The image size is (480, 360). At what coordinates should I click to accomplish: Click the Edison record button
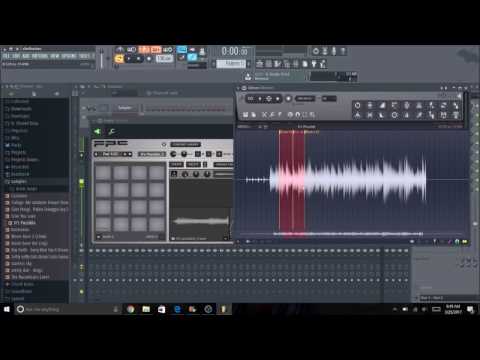289,99
